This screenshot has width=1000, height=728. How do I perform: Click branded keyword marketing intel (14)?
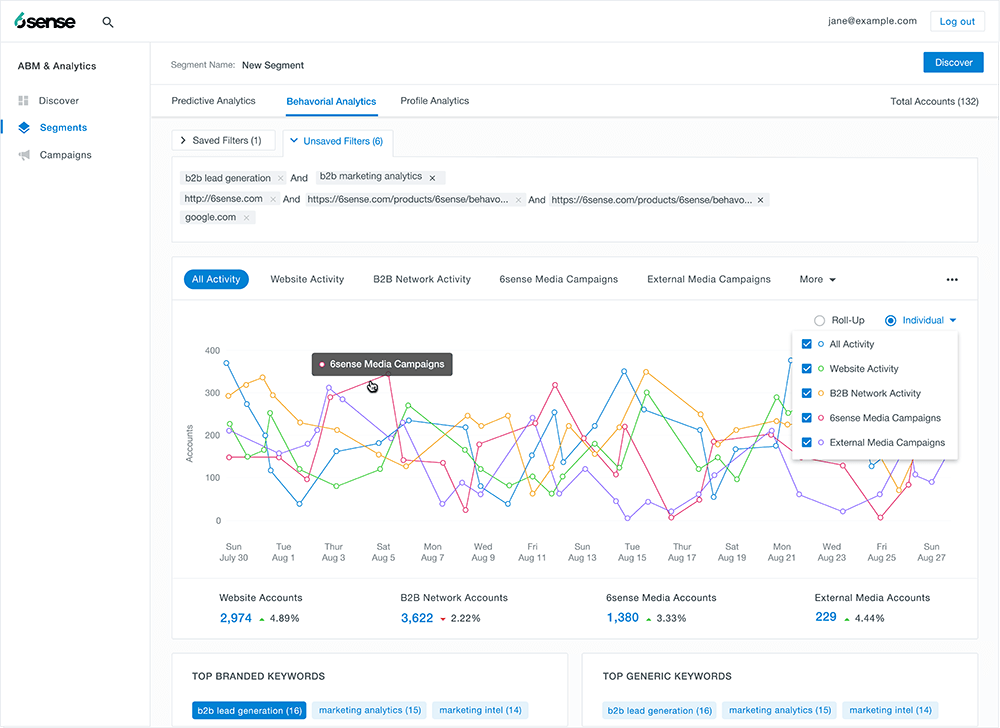(480, 710)
